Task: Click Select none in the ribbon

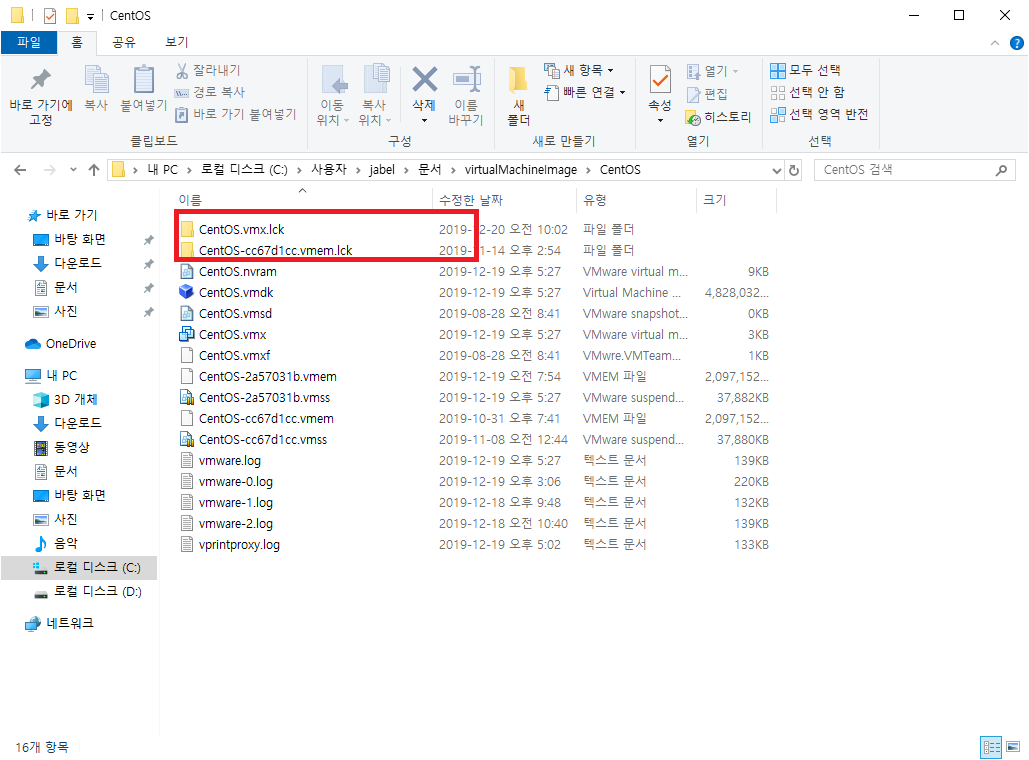Action: pos(807,92)
